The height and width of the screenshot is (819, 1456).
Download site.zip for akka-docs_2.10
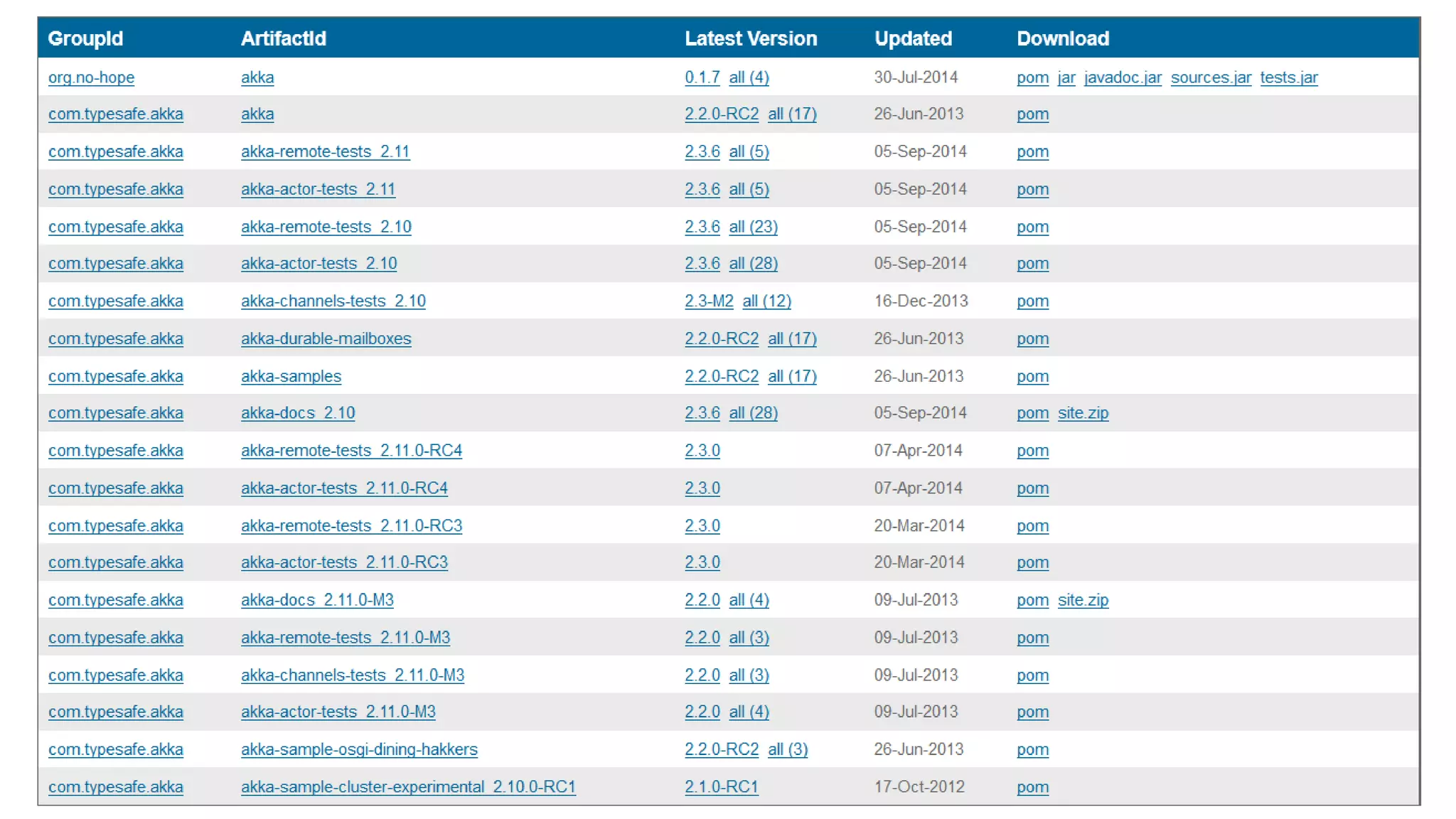pos(1083,413)
